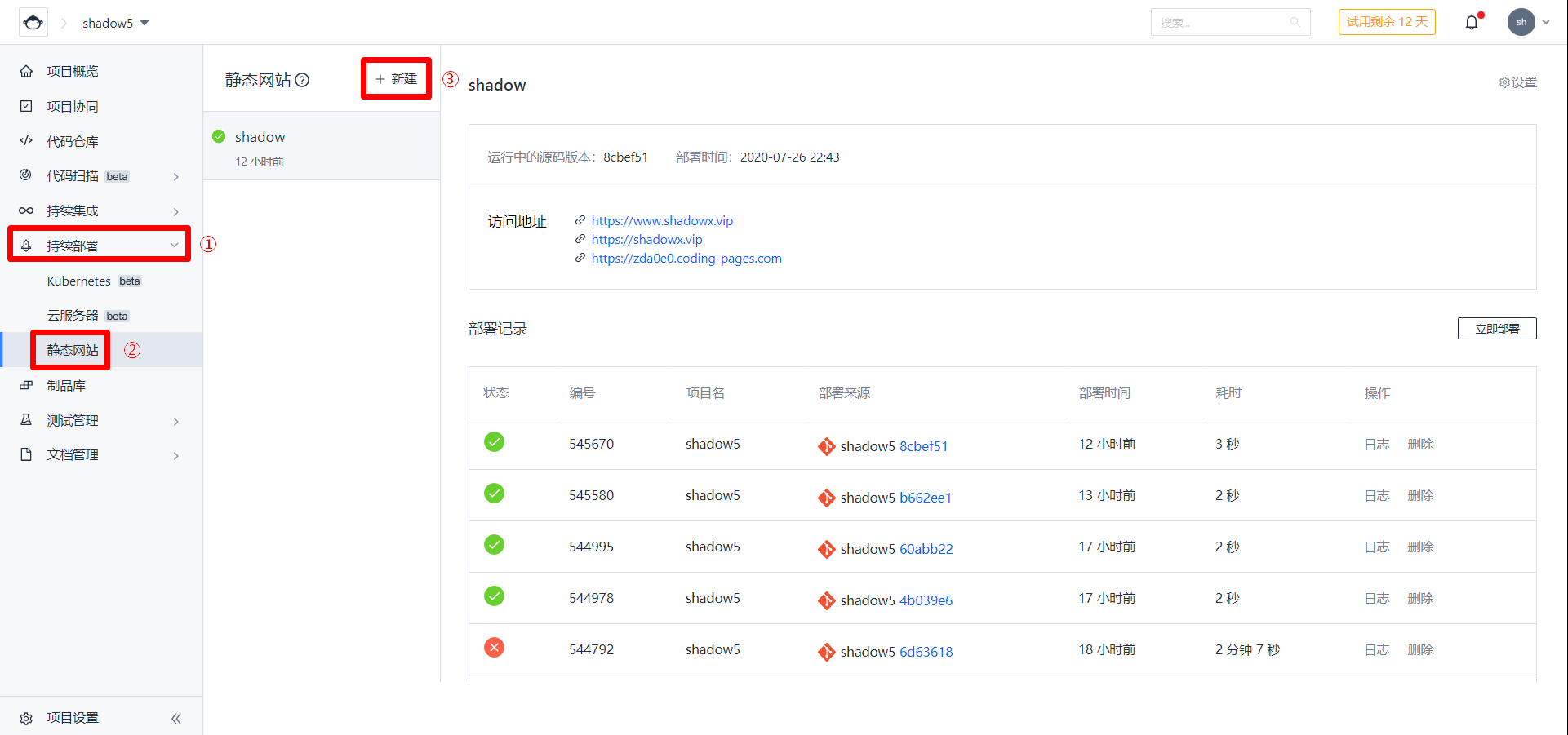Click success status icon for deployment 544995
Image resolution: width=1568 pixels, height=735 pixels.
pyautogui.click(x=494, y=545)
